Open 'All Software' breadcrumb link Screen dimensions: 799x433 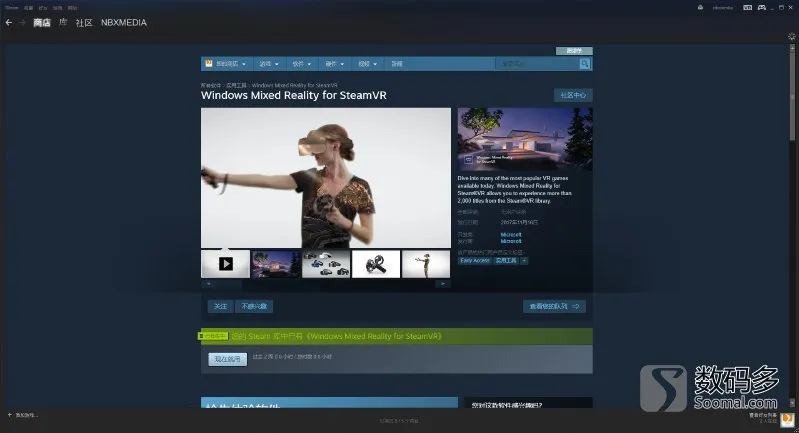coord(211,86)
